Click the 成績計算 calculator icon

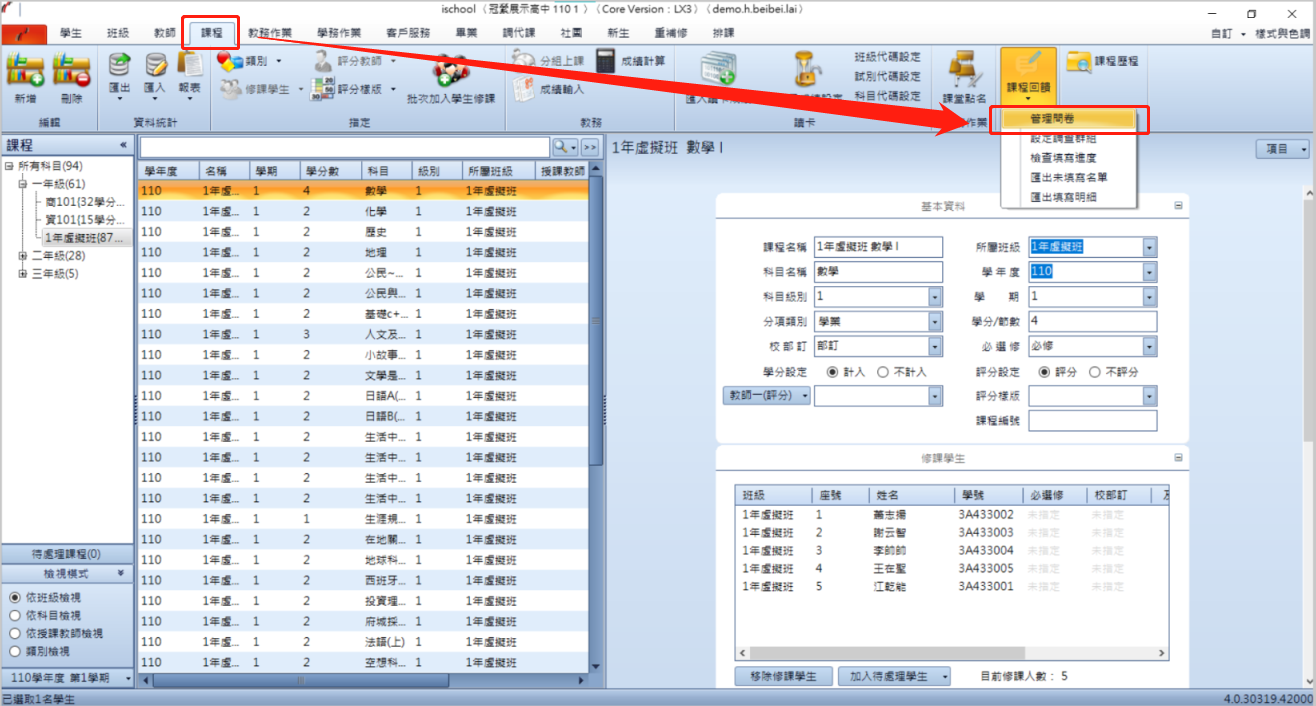606,61
